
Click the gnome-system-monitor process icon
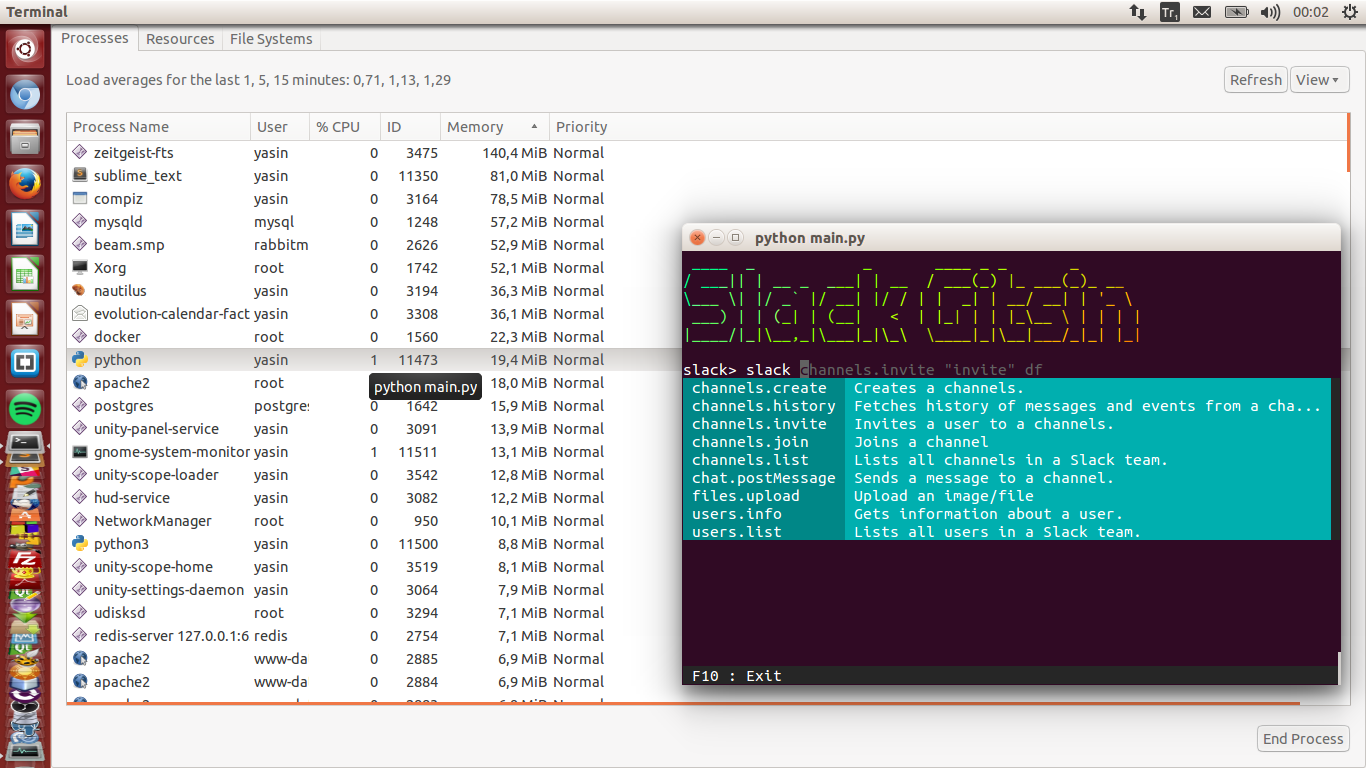(x=80, y=451)
